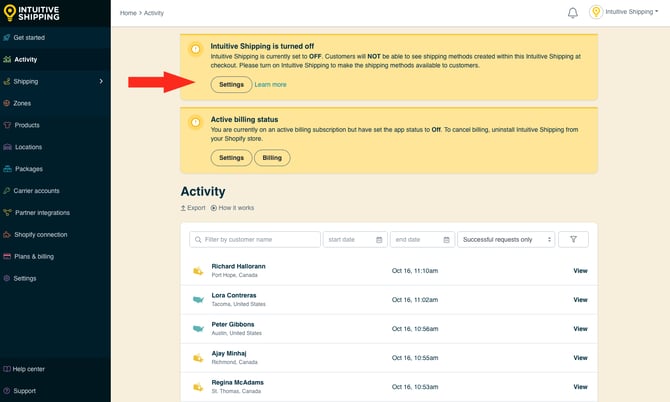
Task: Follow the Learn more link
Action: coord(270,85)
